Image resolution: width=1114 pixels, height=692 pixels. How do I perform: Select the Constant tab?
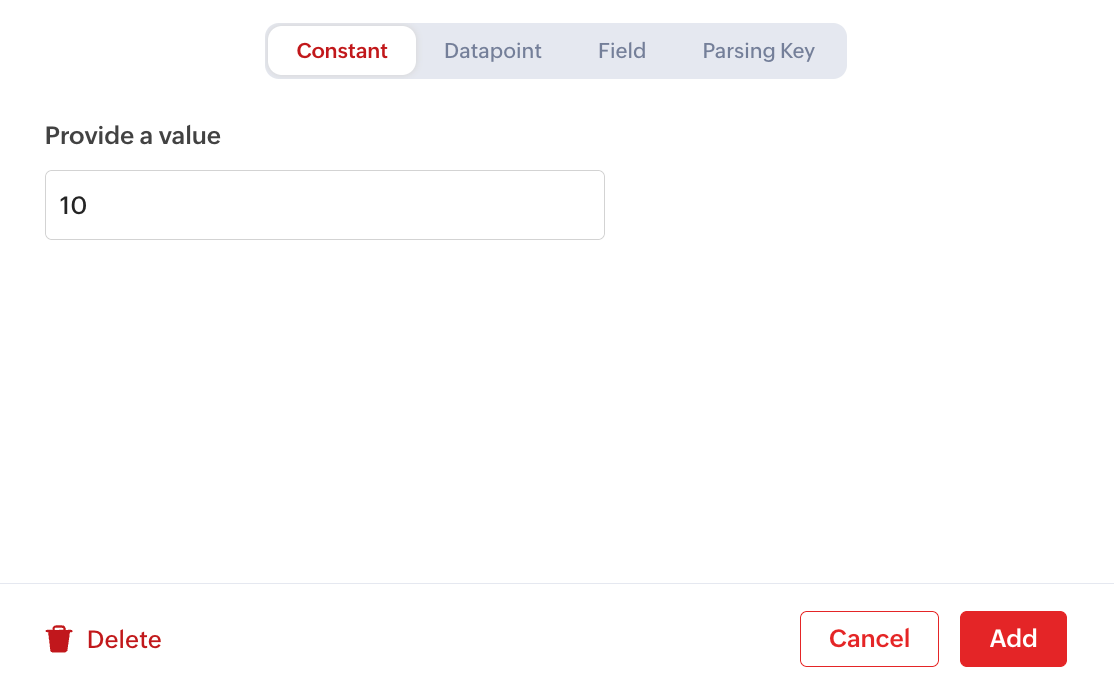[x=342, y=51]
